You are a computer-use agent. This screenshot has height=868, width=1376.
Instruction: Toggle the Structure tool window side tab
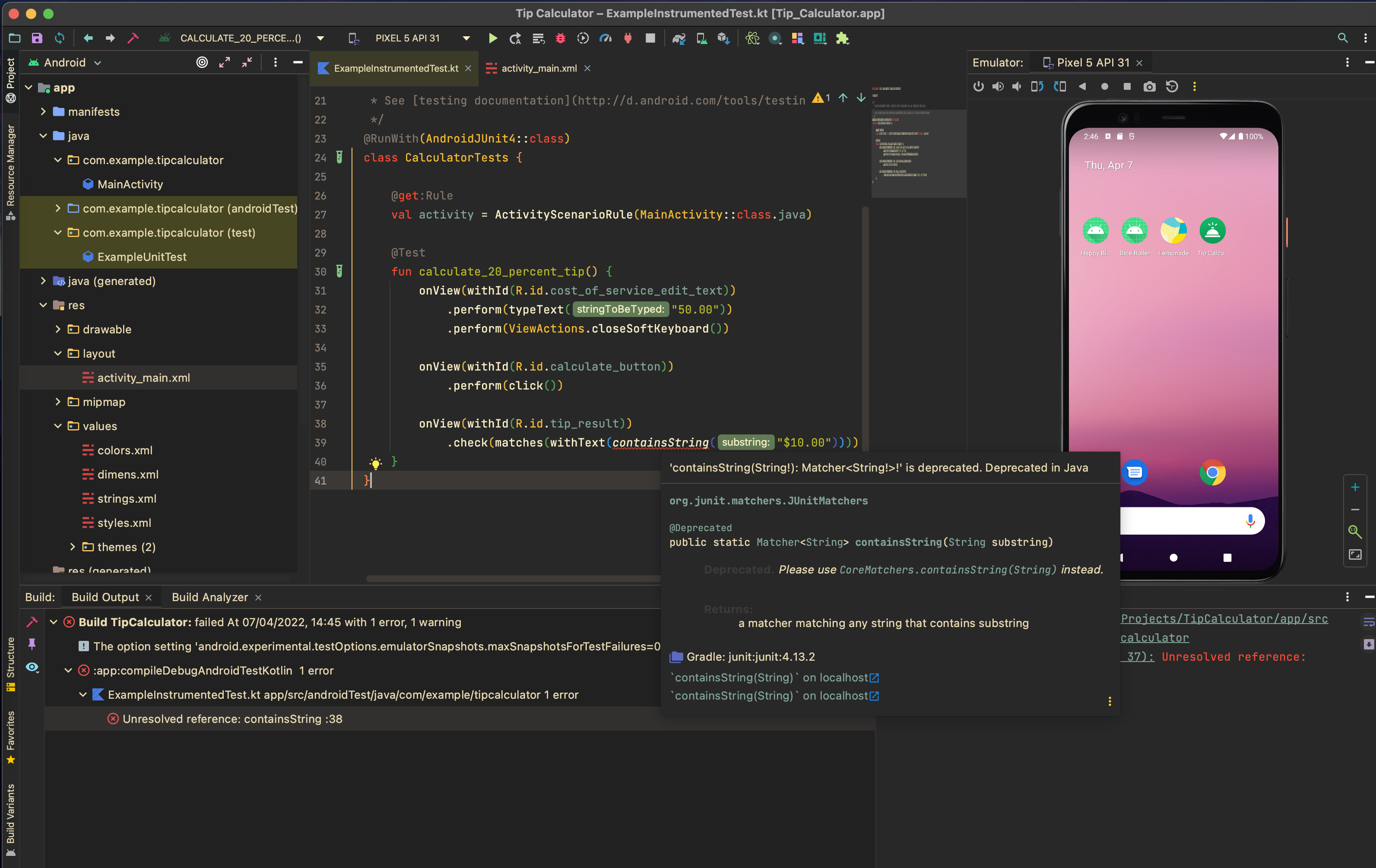coord(10,664)
